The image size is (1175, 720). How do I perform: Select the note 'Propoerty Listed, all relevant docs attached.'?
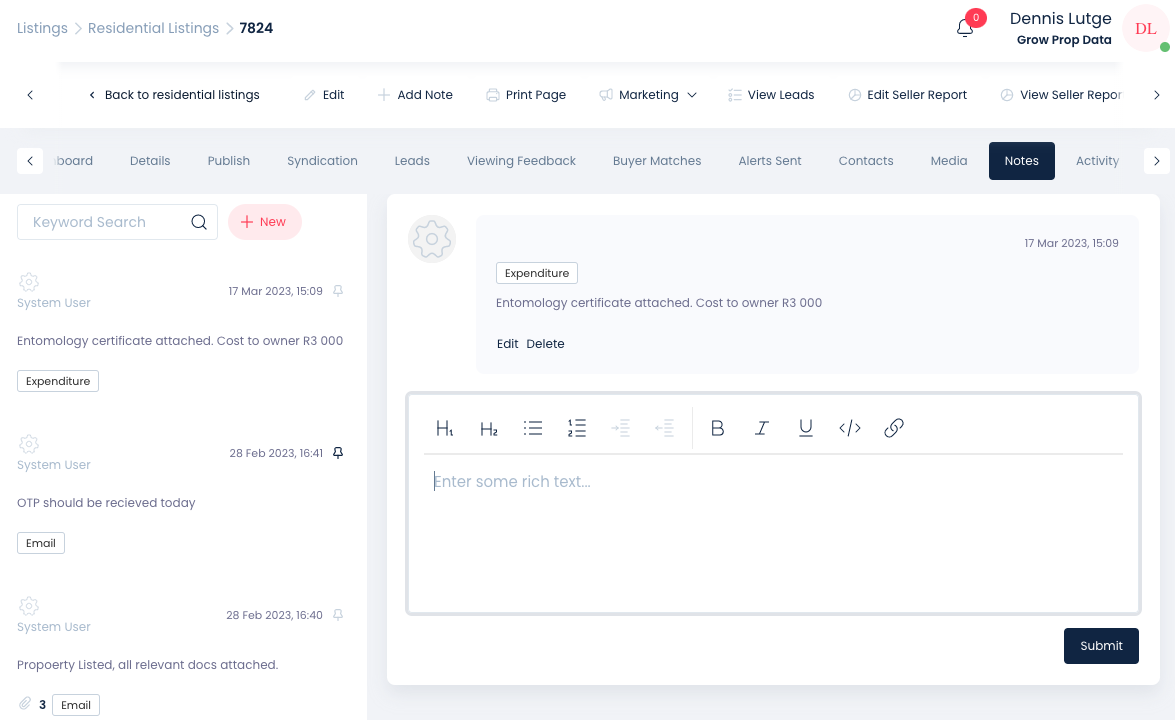pyautogui.click(x=147, y=665)
